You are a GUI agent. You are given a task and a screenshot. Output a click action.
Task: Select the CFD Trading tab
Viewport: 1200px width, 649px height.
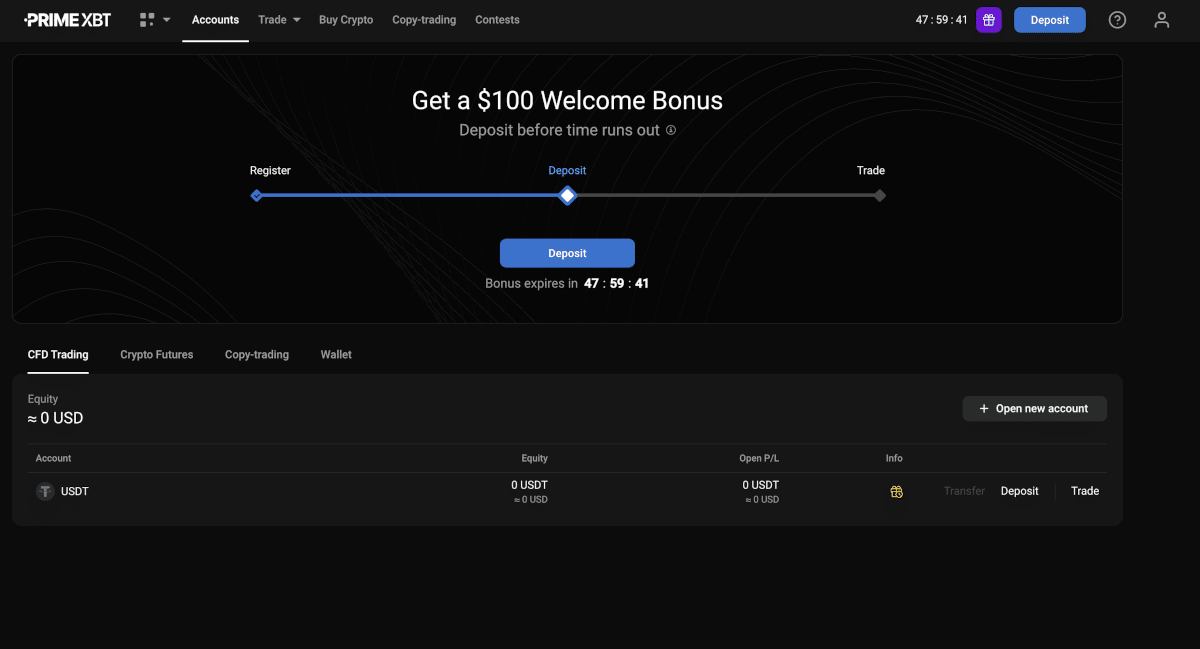[x=58, y=355]
